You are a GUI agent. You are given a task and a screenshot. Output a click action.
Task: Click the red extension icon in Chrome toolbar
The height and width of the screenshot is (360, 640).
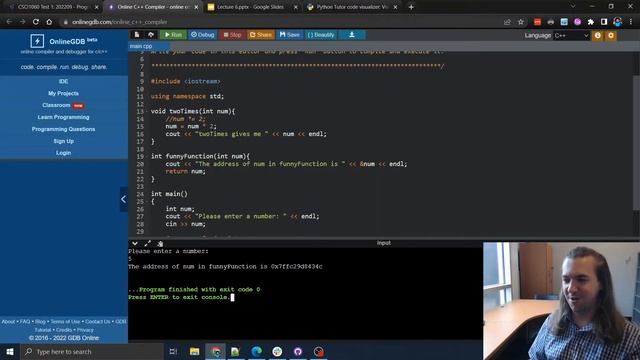pos(537,22)
